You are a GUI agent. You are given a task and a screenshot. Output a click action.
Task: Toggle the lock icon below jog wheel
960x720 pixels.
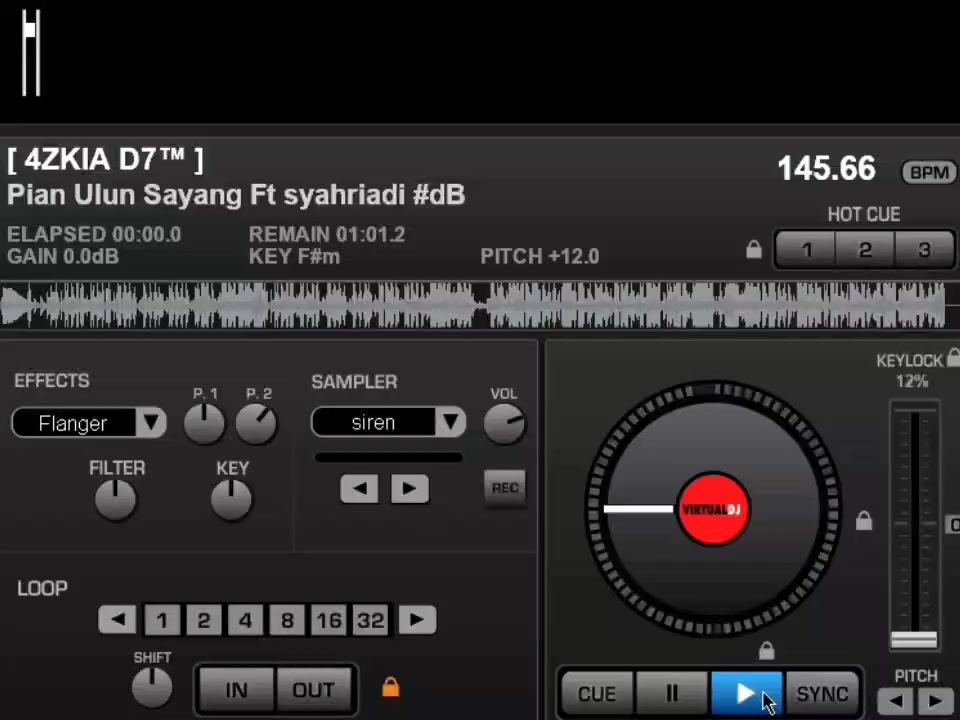[767, 650]
